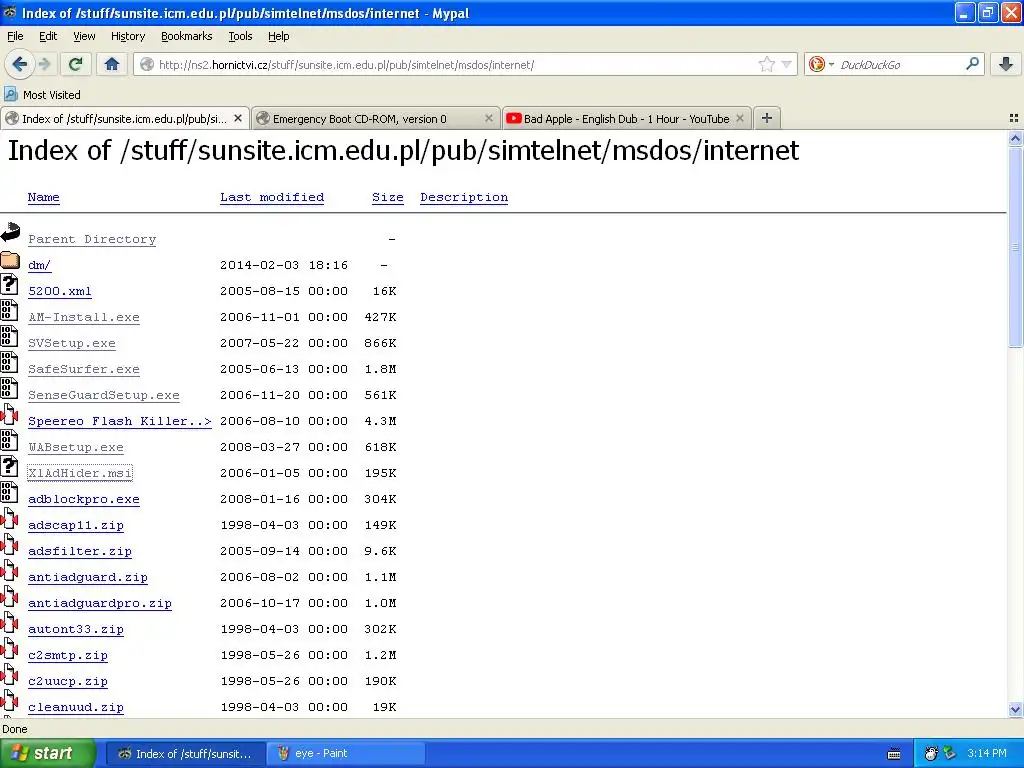Switch to Emergency Boot CD-ROM tab
Viewport: 1024px width, 768px height.
[376, 118]
